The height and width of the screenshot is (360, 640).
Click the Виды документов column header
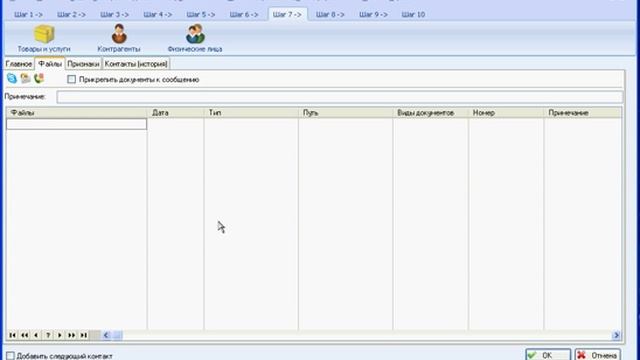[431, 113]
